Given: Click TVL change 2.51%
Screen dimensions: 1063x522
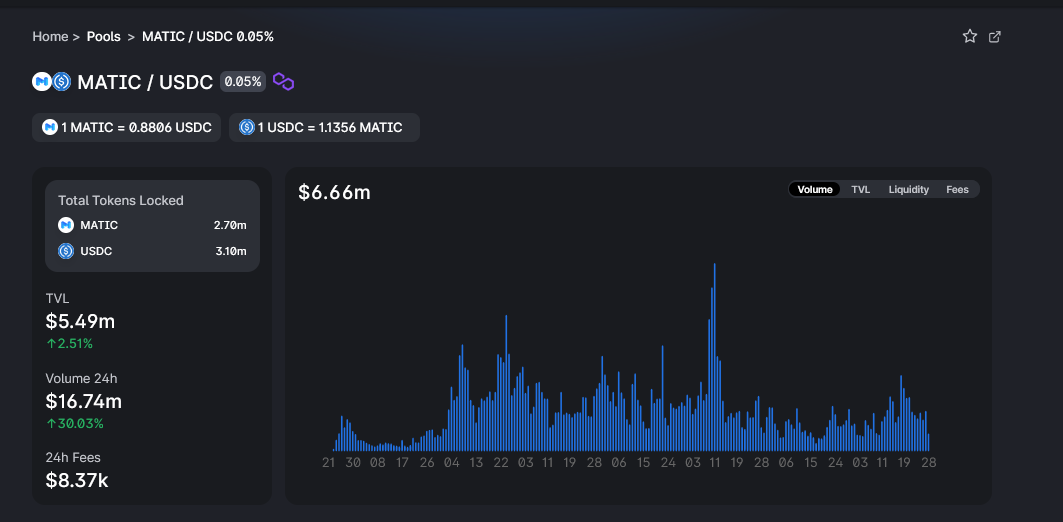Looking at the screenshot, I should 69,344.
